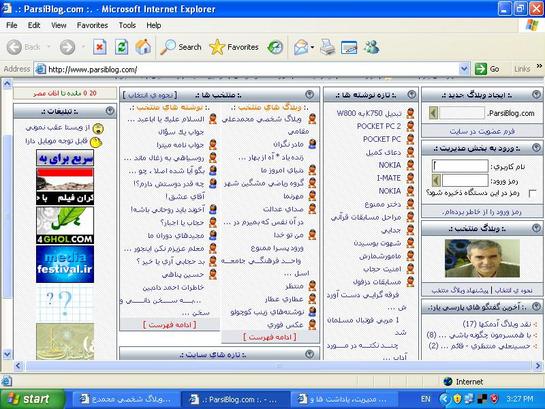
Task: Expand the Links toolbar chevron
Action: pos(539,66)
